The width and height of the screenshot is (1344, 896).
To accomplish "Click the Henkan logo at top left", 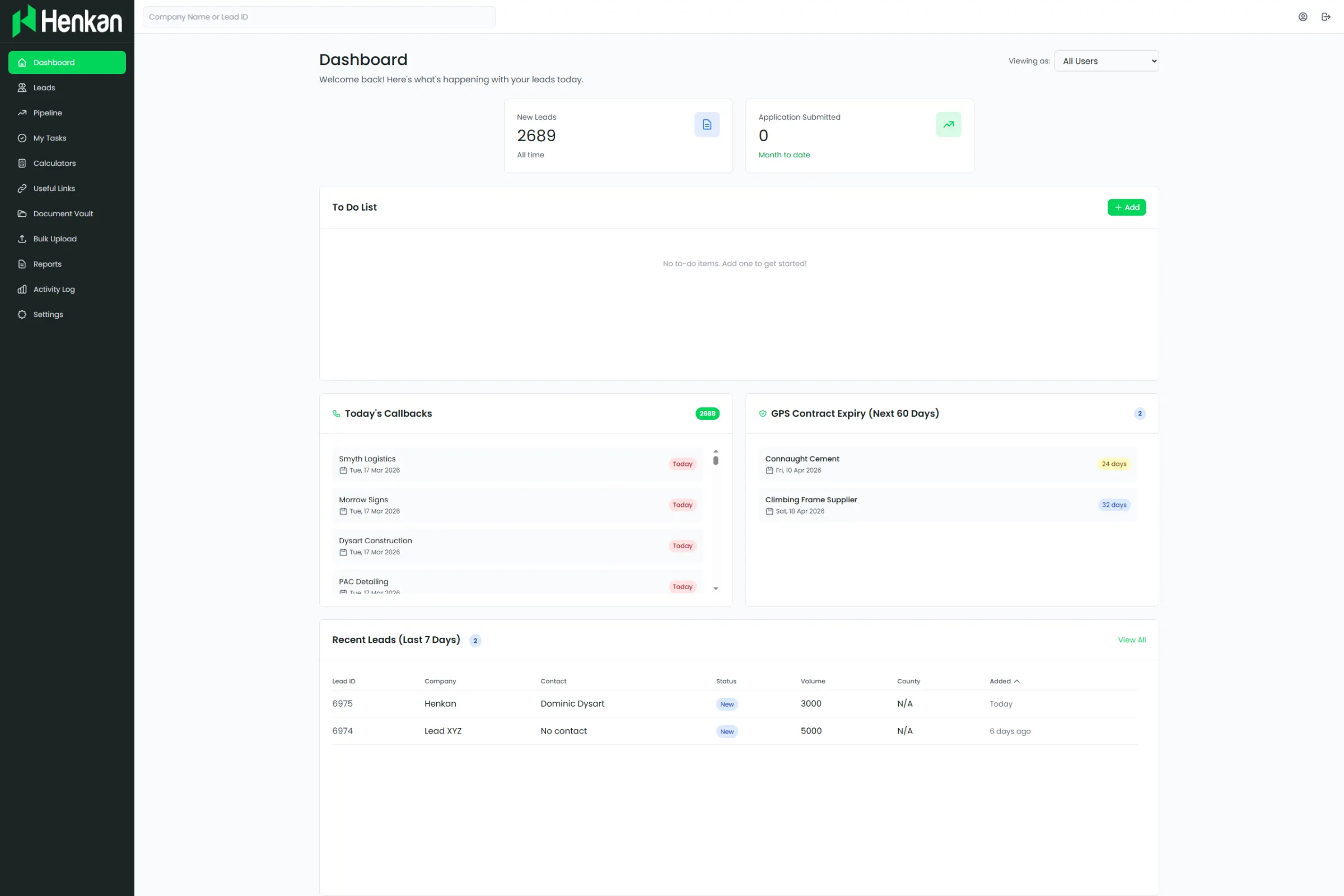I will coord(67,21).
